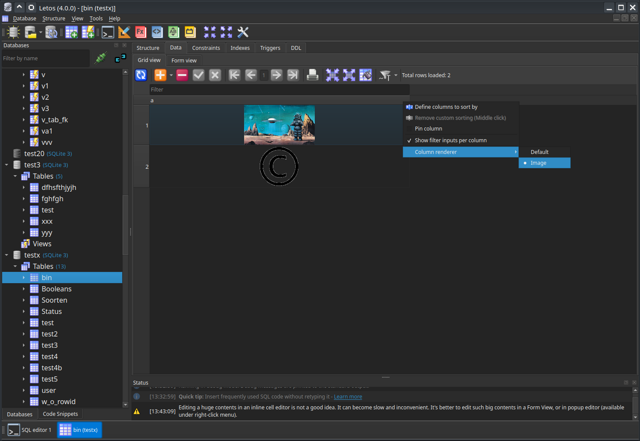Rollback changes with the grey X icon

point(215,75)
